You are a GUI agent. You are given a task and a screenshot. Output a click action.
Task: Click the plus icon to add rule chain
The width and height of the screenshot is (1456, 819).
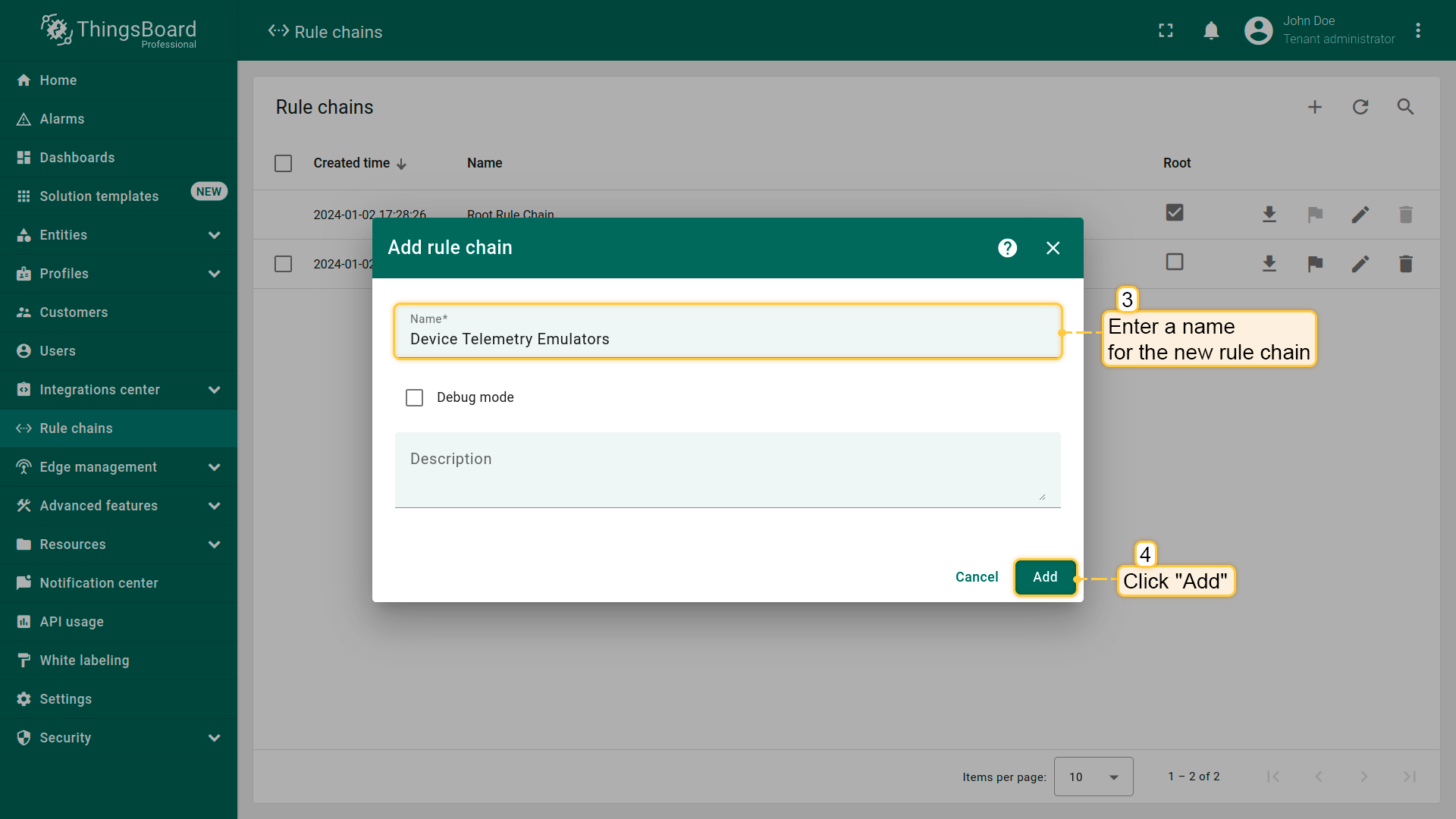click(x=1315, y=107)
